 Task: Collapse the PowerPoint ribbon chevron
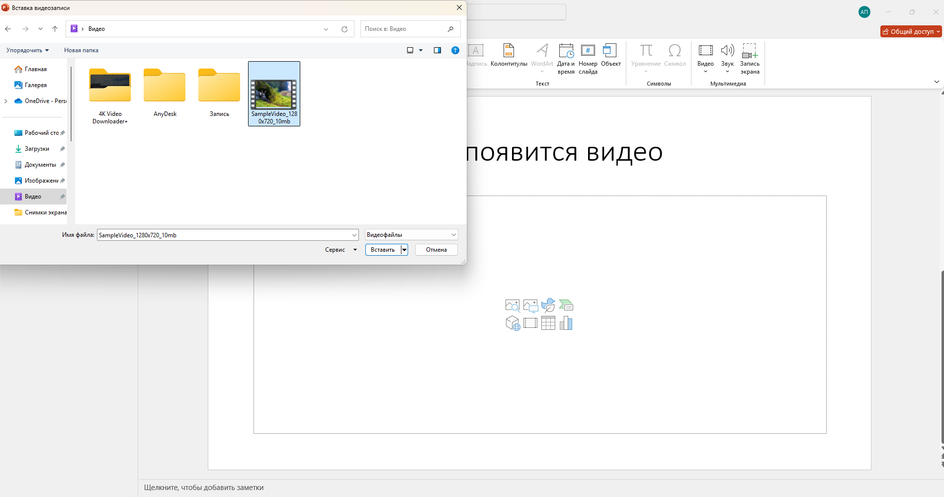tap(936, 82)
